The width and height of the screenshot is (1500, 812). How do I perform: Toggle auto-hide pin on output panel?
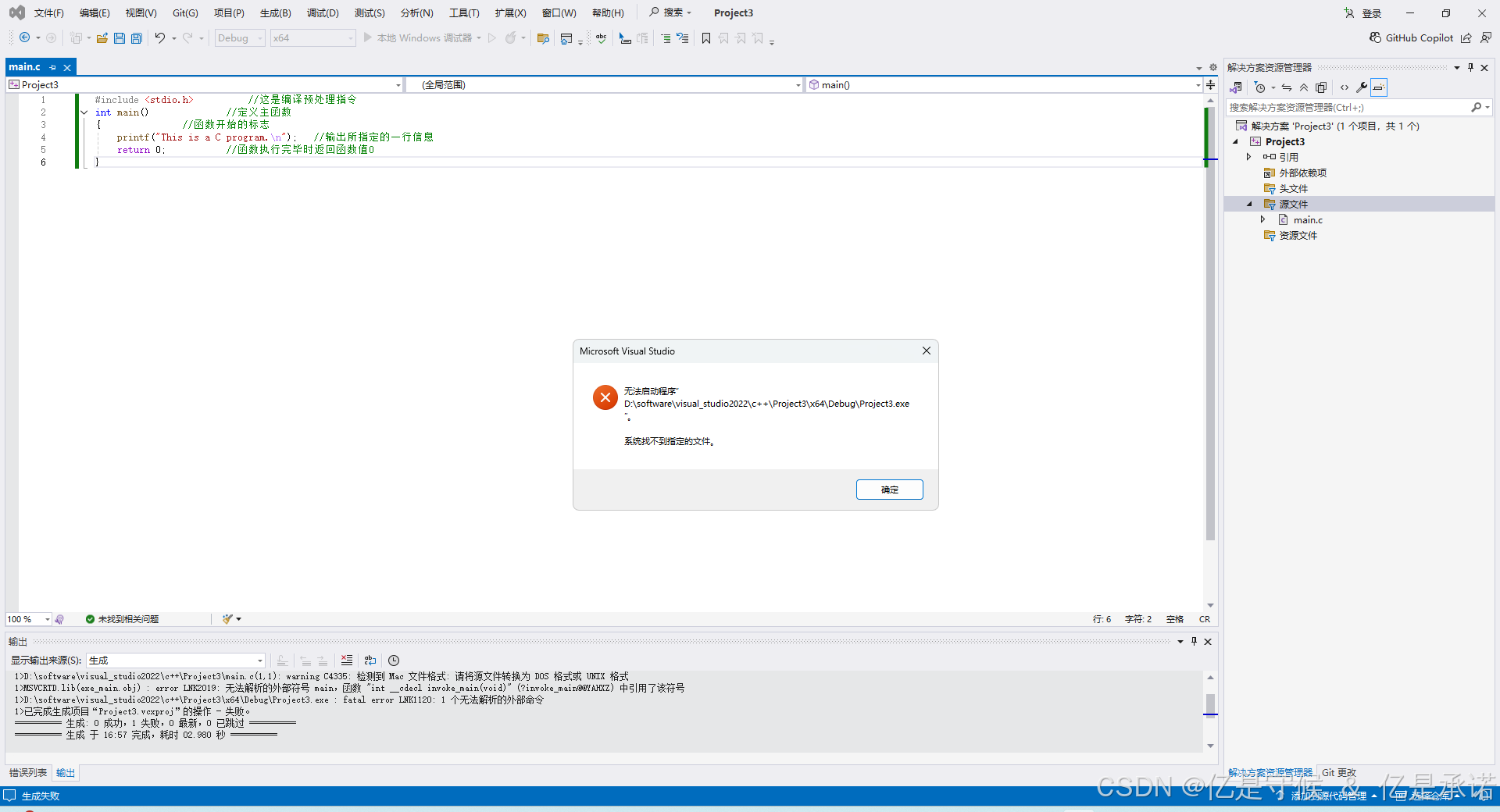[1194, 641]
